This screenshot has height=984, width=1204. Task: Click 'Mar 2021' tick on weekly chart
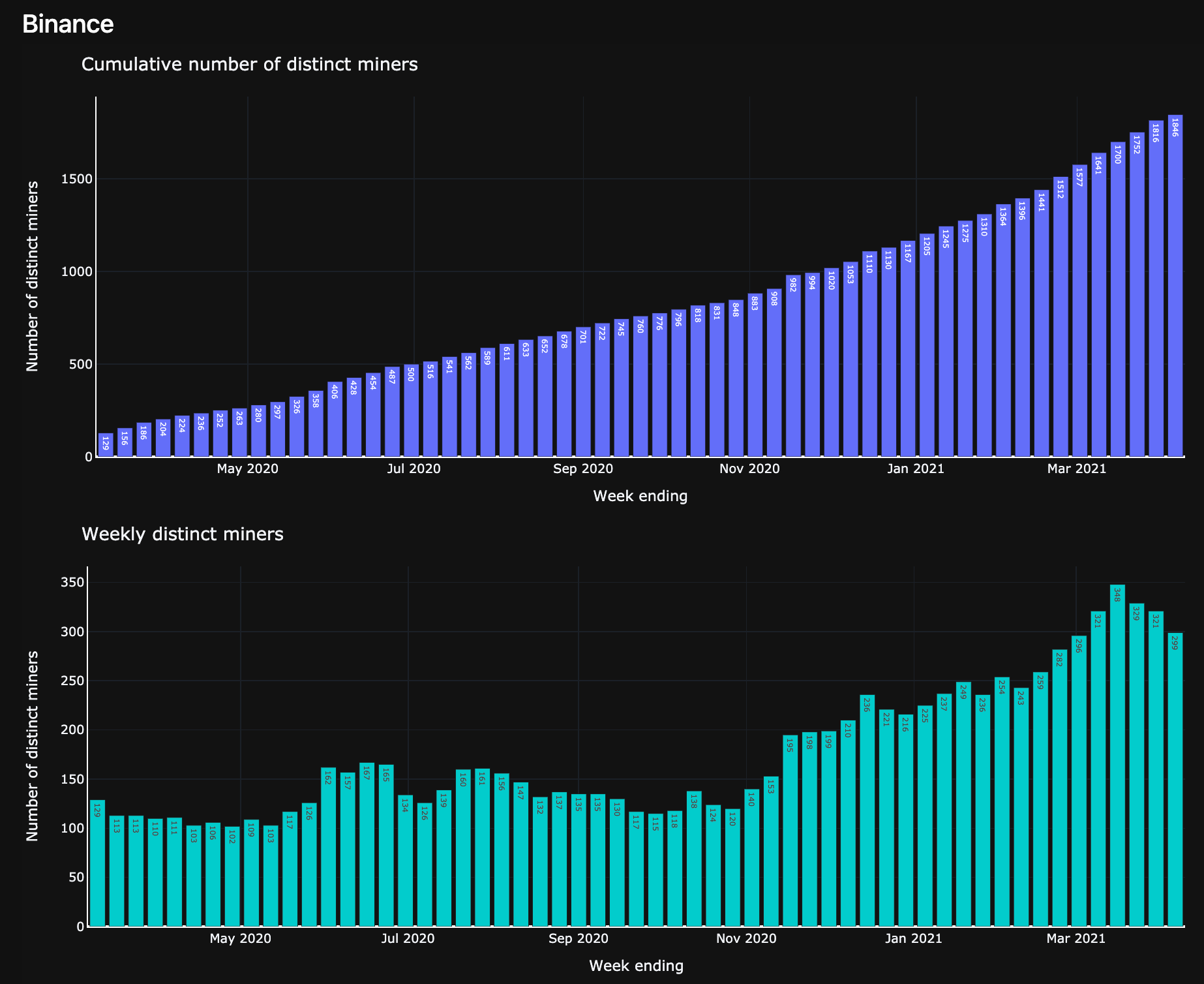click(x=1076, y=938)
